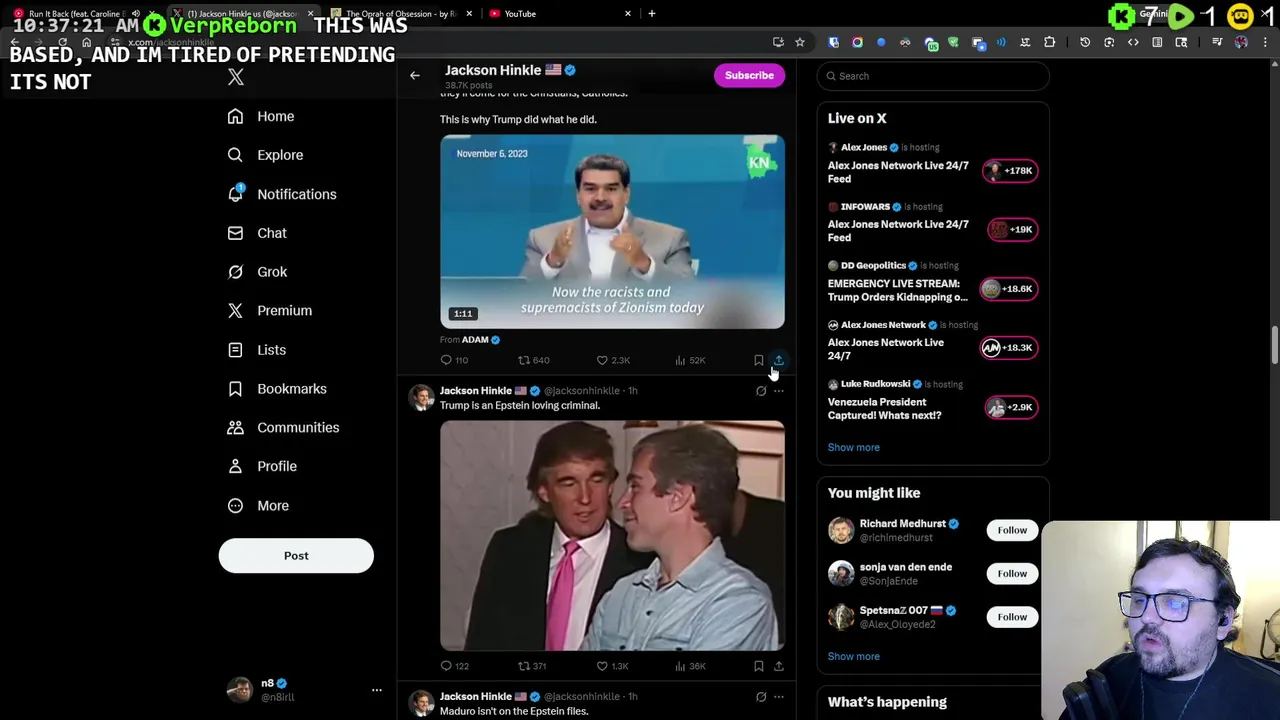This screenshot has width=1280, height=720.
Task: Open ADAM's profile from the video credit
Action: [x=475, y=340]
